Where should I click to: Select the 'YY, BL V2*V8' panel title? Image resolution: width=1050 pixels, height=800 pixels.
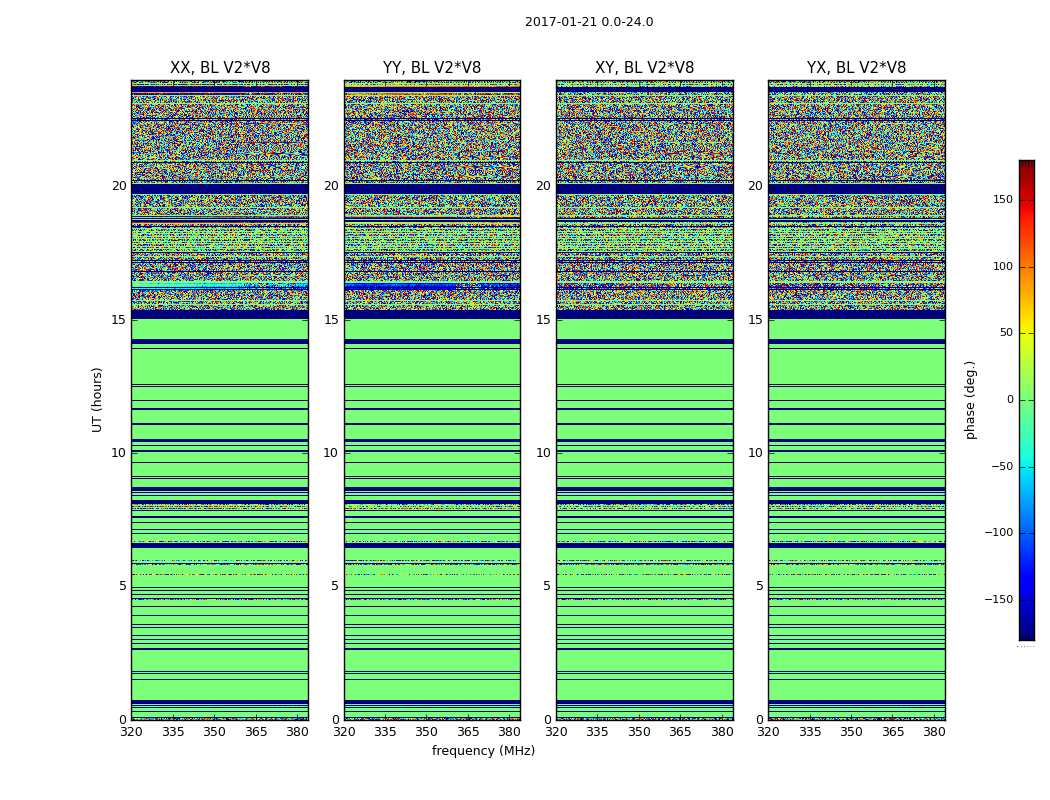pos(432,68)
